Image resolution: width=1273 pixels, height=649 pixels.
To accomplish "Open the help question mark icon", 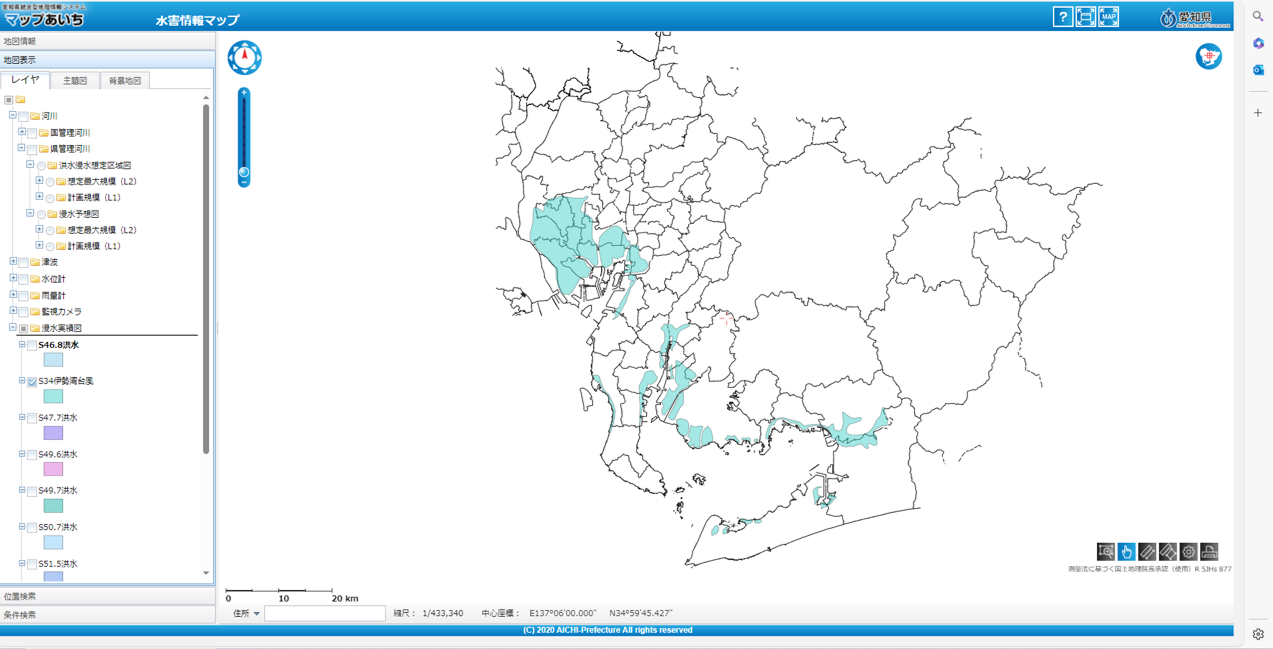I will click(1062, 17).
